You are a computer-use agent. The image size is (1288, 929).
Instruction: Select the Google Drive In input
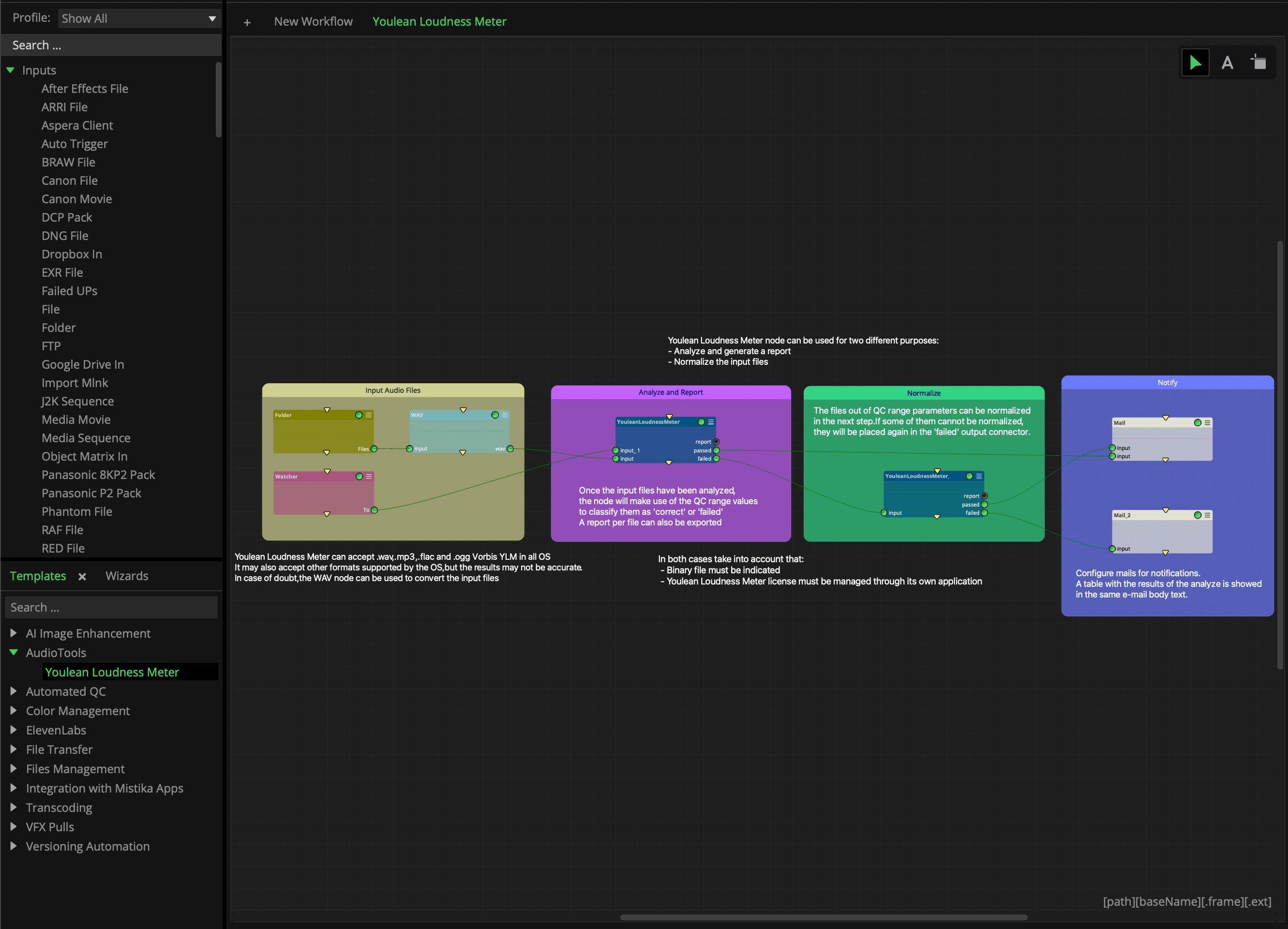click(82, 364)
